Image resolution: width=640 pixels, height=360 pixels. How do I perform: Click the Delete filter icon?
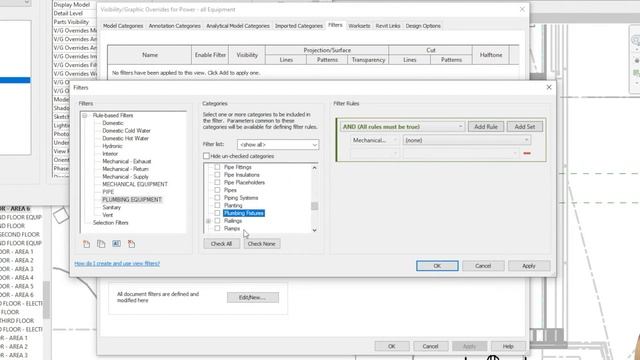click(x=131, y=244)
